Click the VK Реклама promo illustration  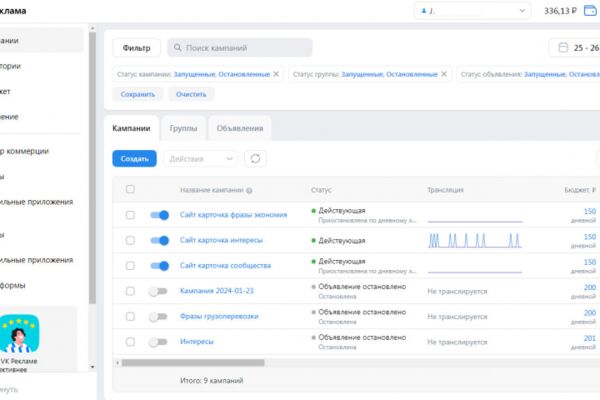(19, 333)
